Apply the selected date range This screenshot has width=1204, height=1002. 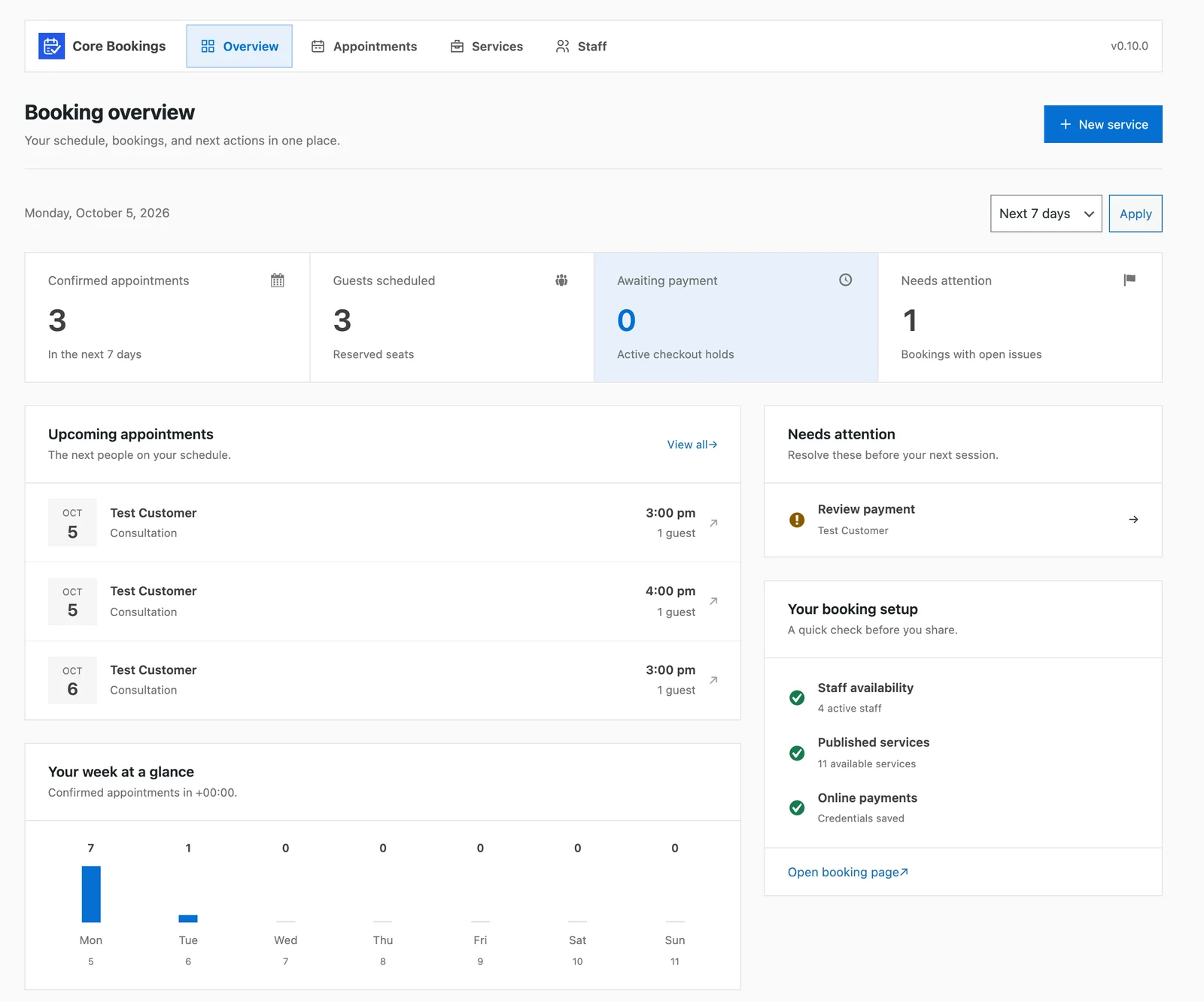pyautogui.click(x=1136, y=214)
